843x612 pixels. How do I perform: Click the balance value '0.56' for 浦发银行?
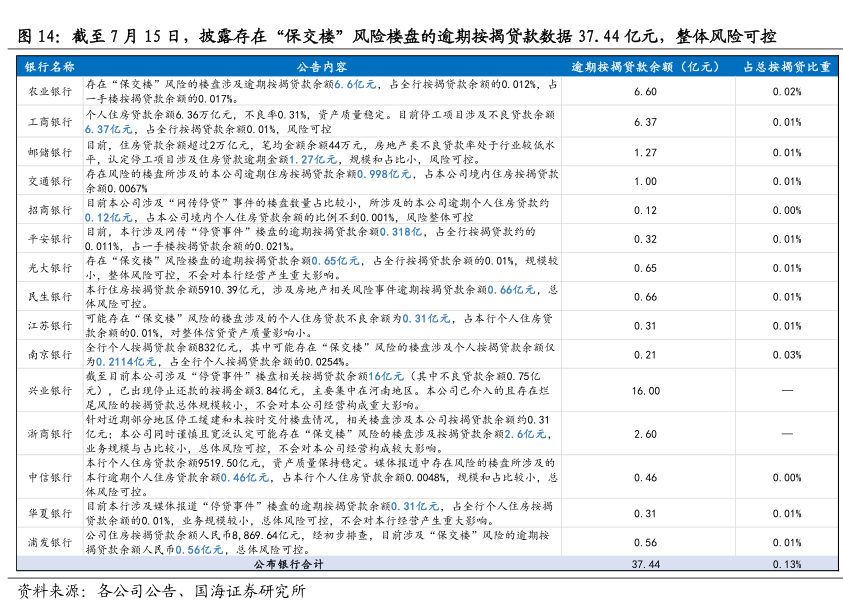645,543
